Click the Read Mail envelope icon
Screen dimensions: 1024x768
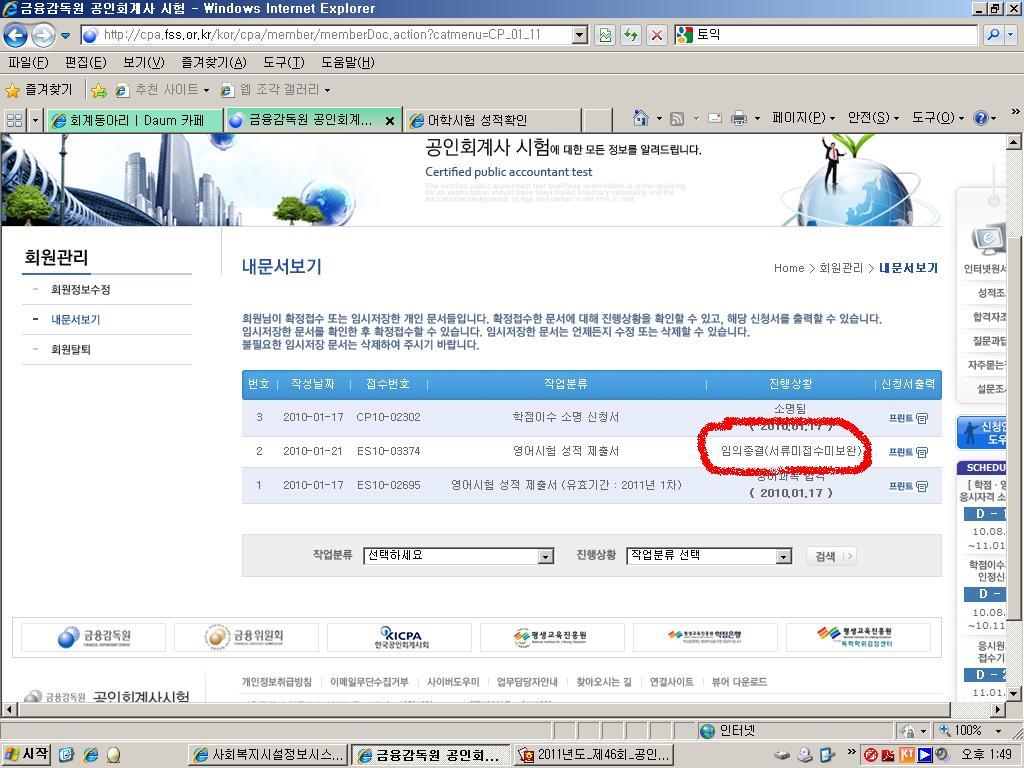click(x=715, y=118)
